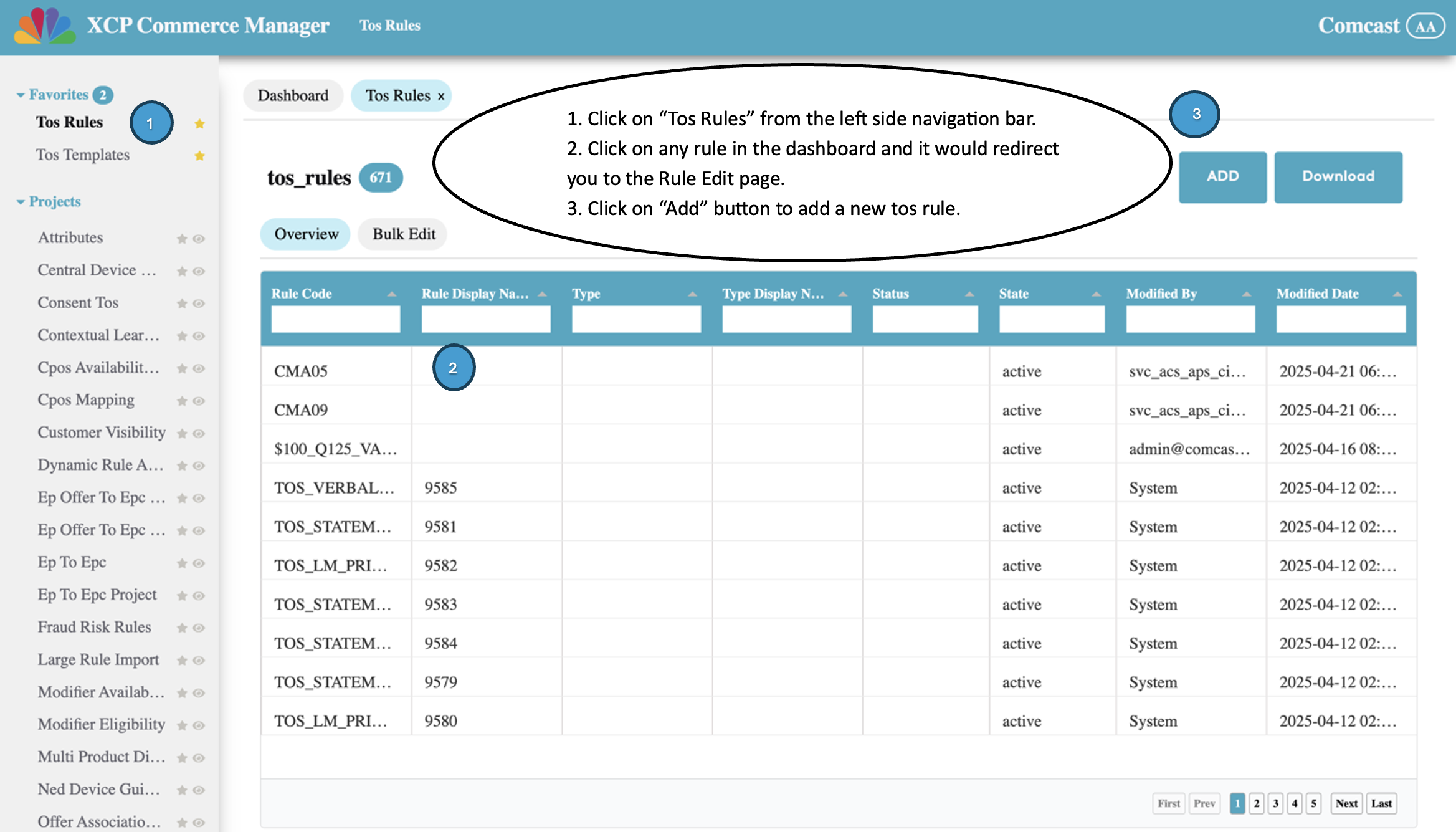Image resolution: width=1456 pixels, height=832 pixels.
Task: Star the Cpos Mapping project
Action: coord(182,401)
